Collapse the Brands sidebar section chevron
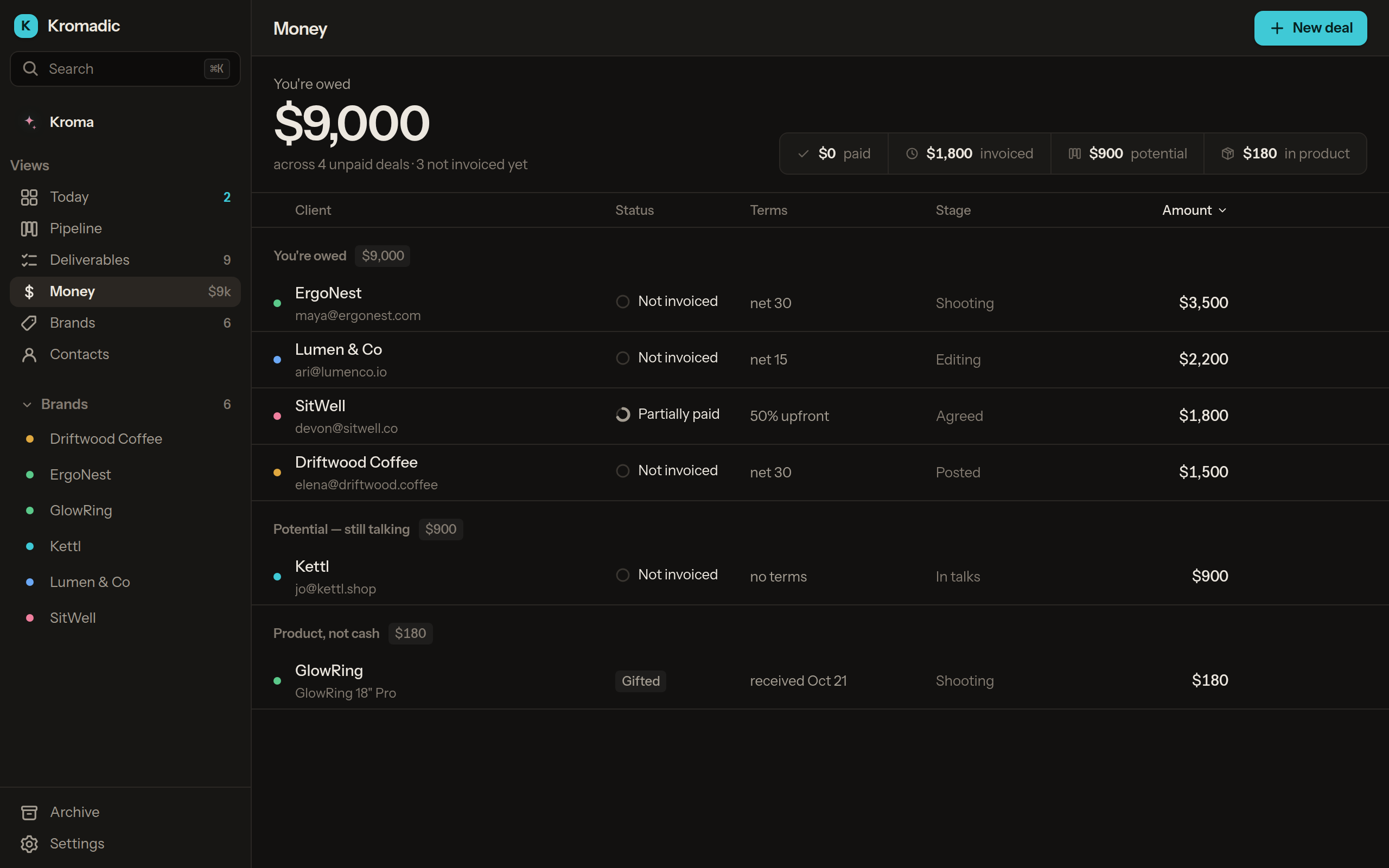The width and height of the screenshot is (1389, 868). 27,405
